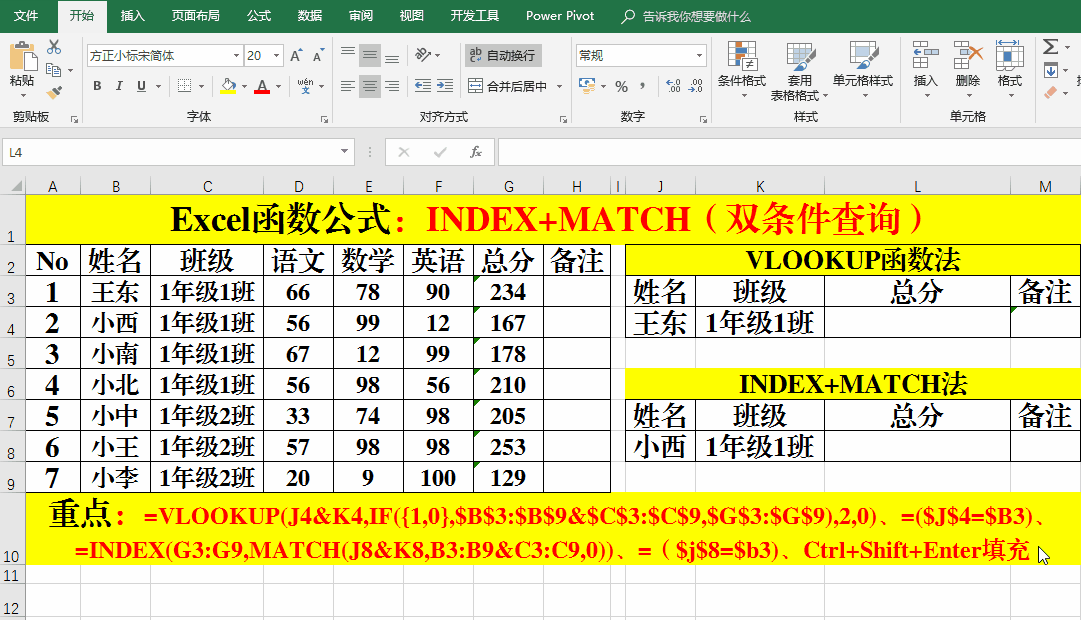Open the font name dropdown
The image size is (1081, 620).
(x=236, y=56)
